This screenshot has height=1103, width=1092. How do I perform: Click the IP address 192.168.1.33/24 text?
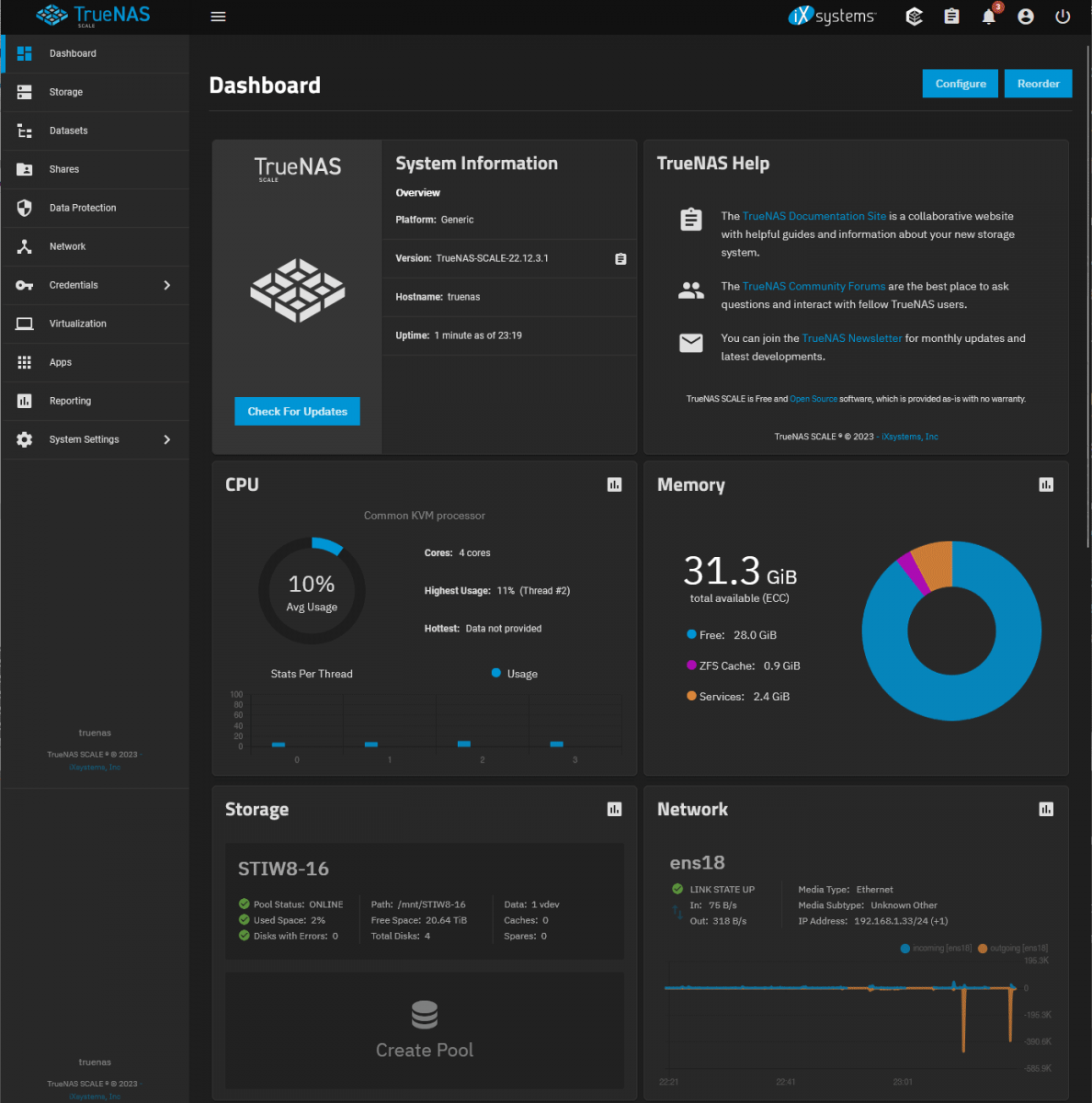[891, 921]
